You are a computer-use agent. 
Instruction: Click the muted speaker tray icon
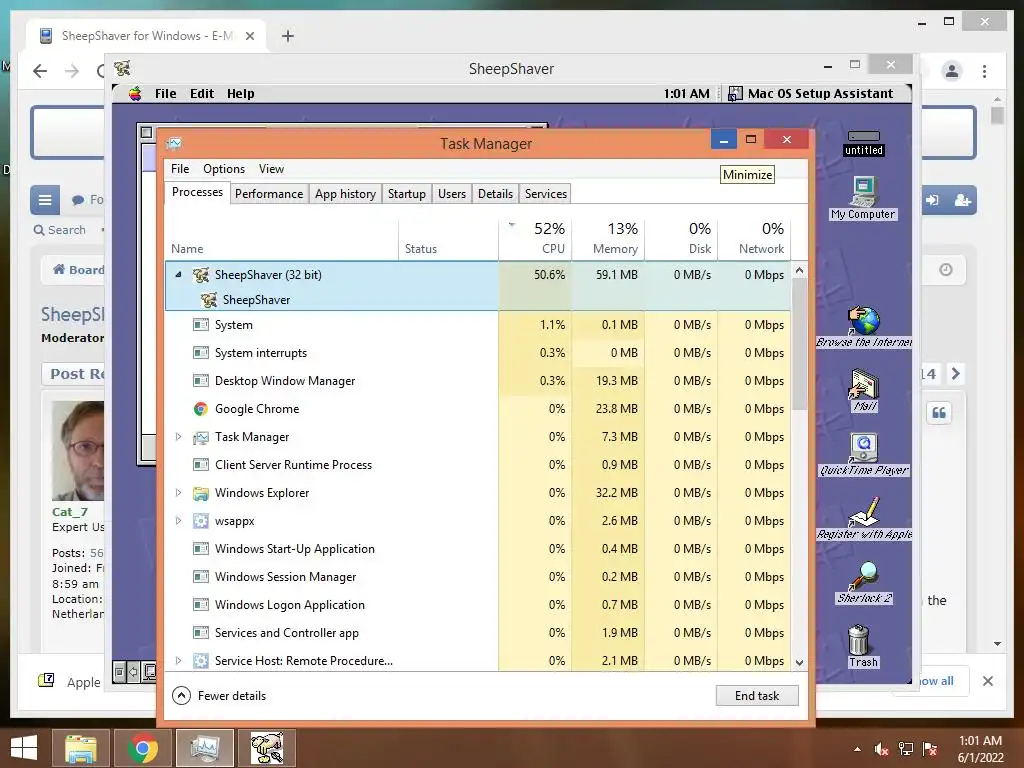click(881, 749)
